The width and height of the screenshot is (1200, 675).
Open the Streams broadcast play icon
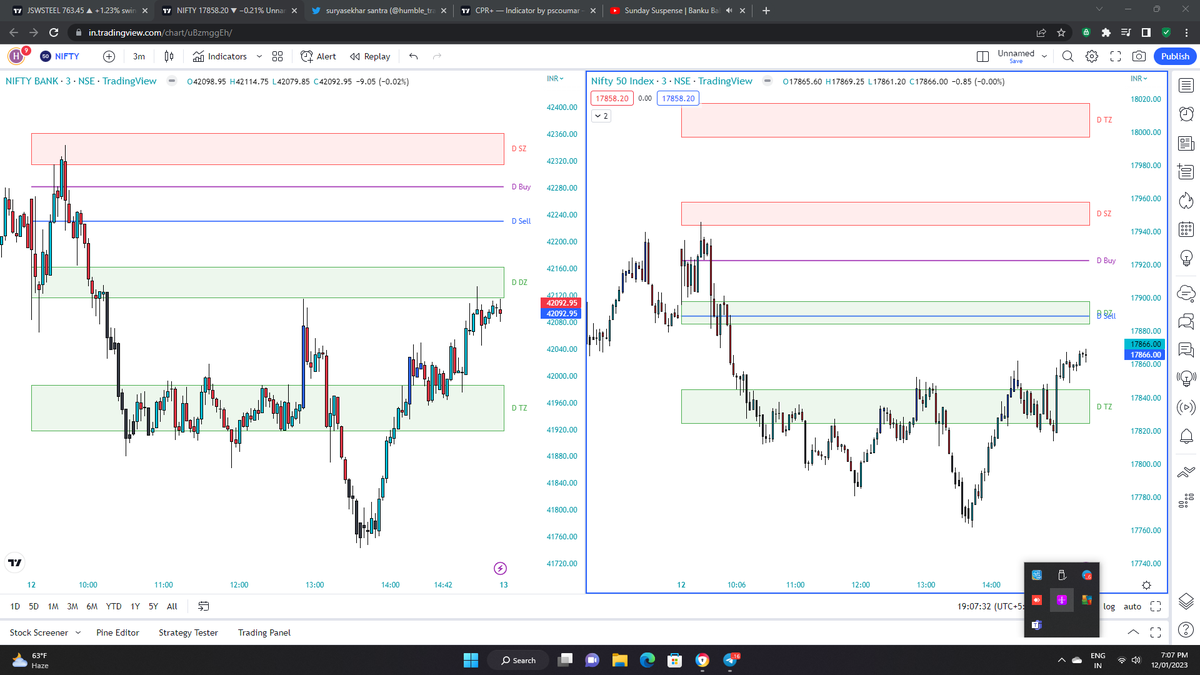click(1186, 407)
